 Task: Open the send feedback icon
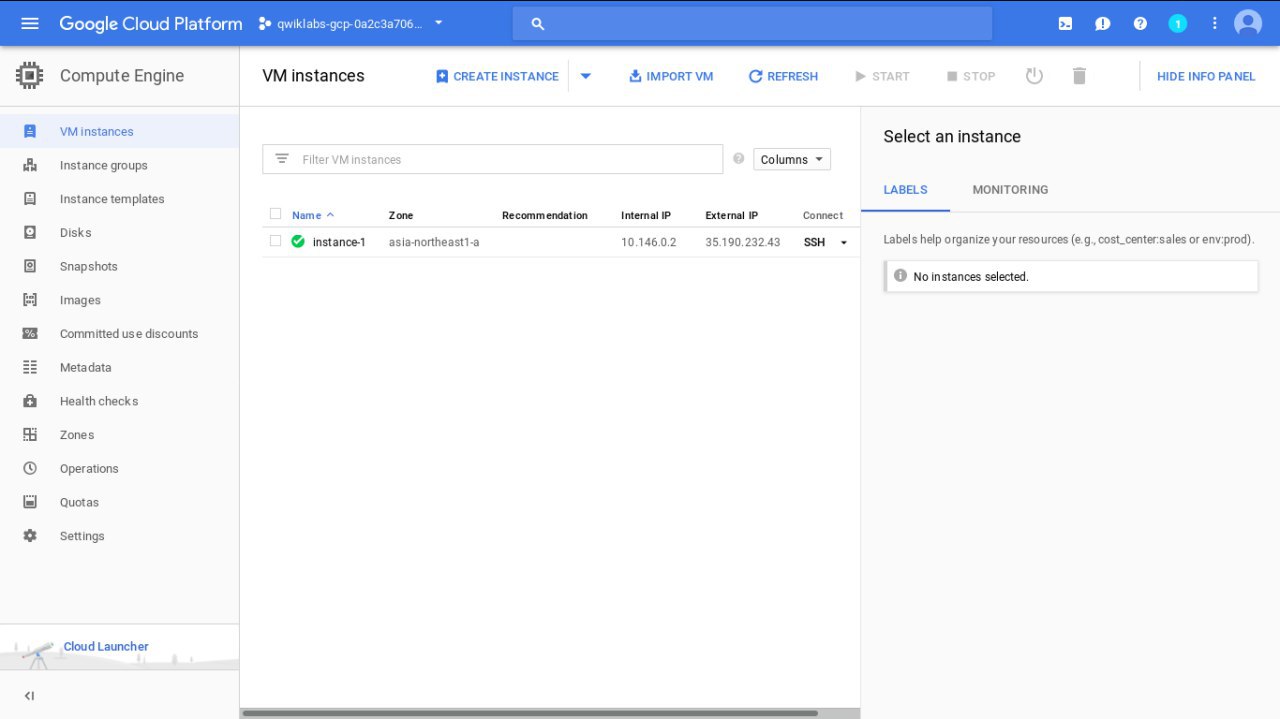[1102, 23]
